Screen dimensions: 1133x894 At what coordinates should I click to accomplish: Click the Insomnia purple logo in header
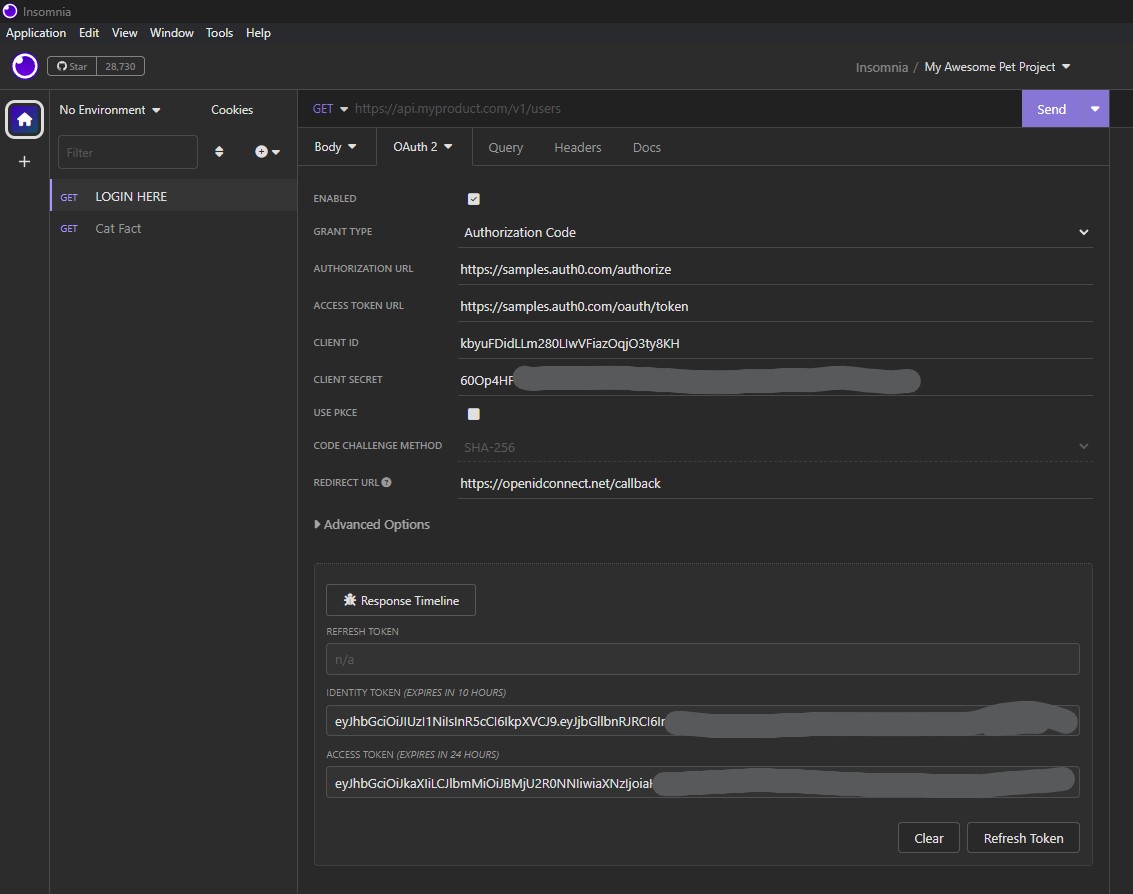pos(25,66)
